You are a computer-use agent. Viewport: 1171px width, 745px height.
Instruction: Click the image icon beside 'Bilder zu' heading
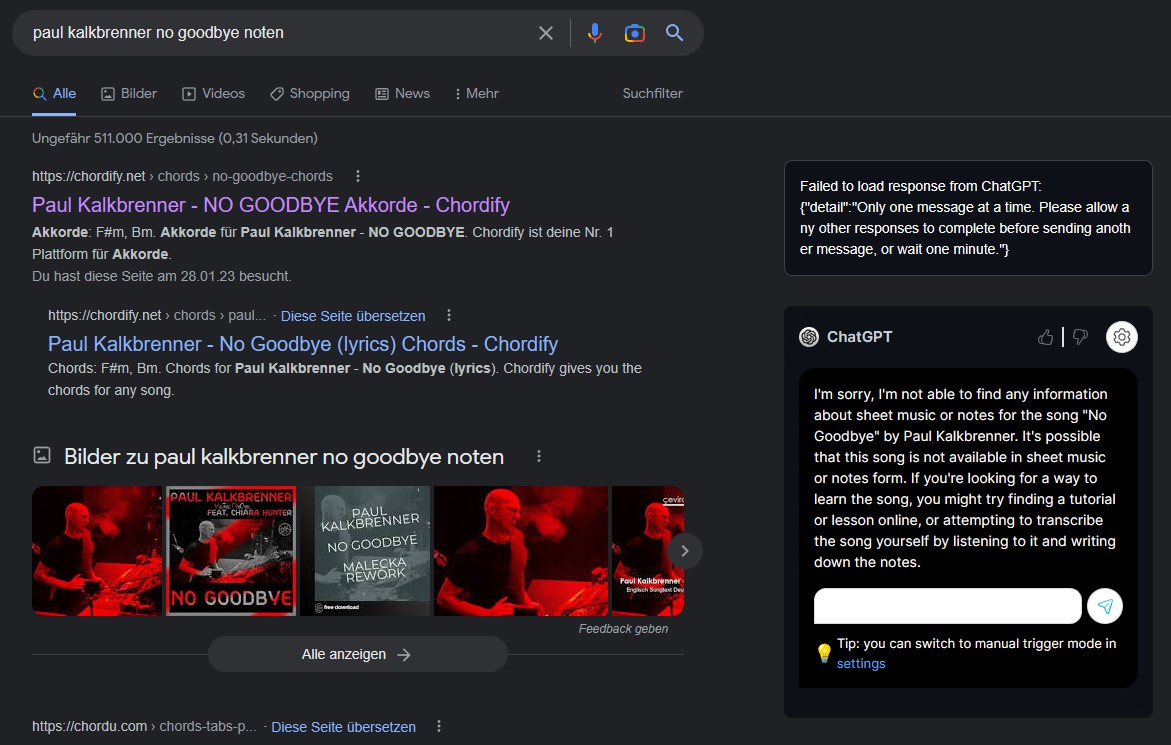[x=42, y=455]
